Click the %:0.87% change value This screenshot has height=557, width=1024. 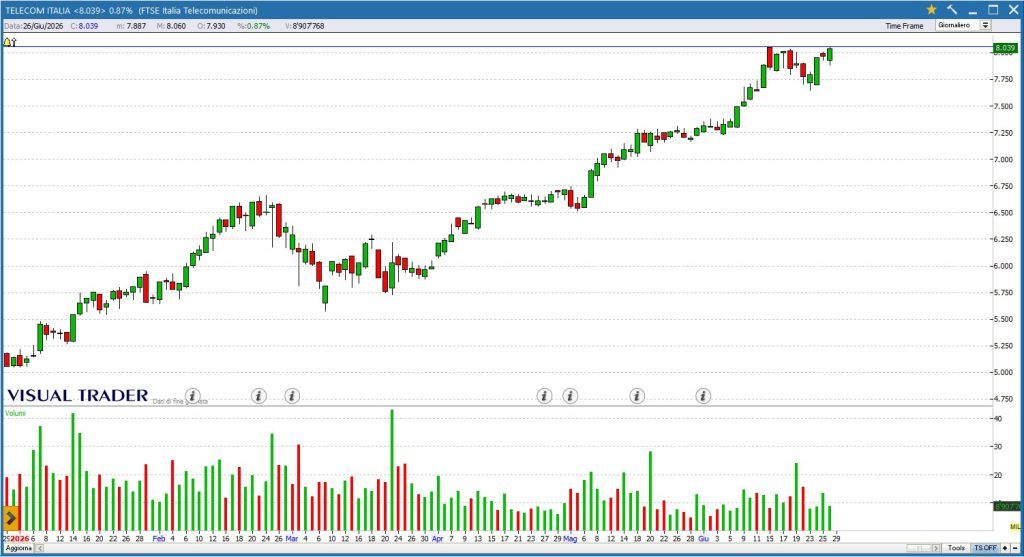tap(253, 26)
